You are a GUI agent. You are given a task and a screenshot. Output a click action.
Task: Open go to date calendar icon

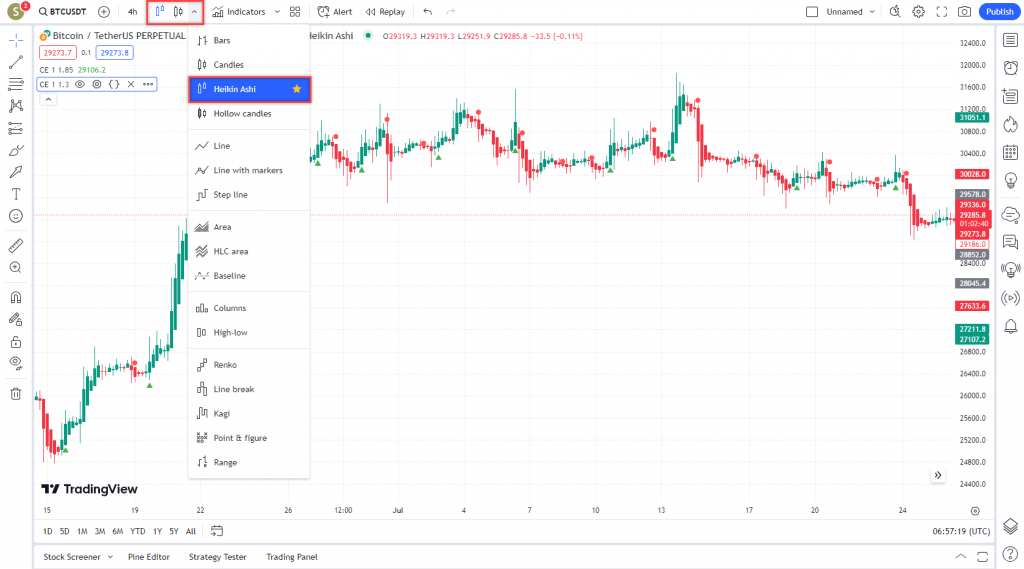pyautogui.click(x=217, y=531)
